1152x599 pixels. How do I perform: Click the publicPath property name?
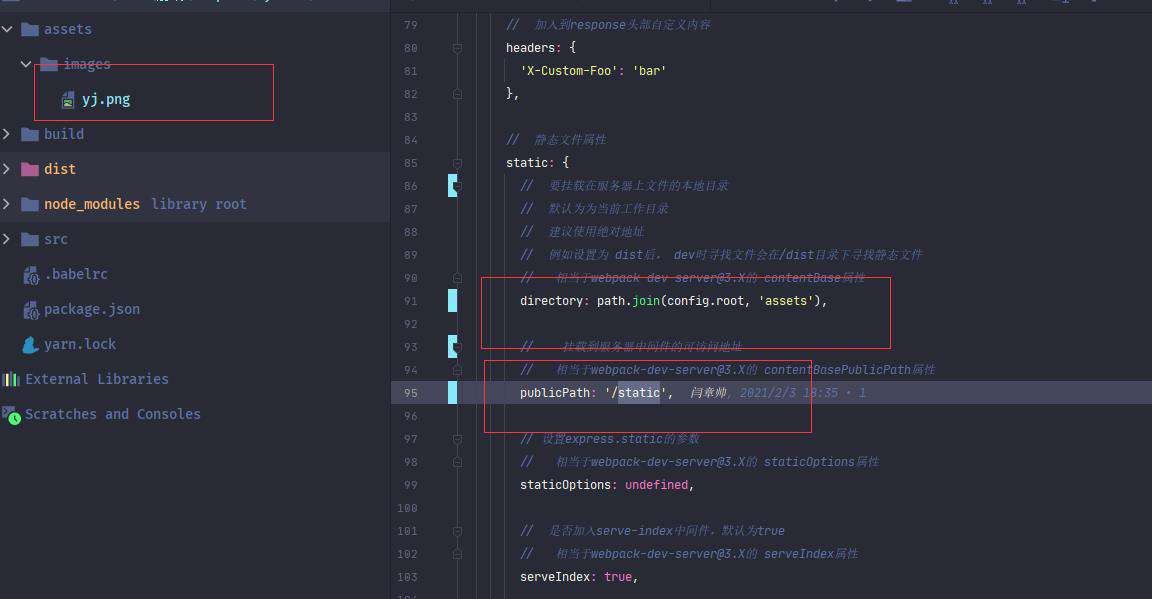(x=555, y=392)
